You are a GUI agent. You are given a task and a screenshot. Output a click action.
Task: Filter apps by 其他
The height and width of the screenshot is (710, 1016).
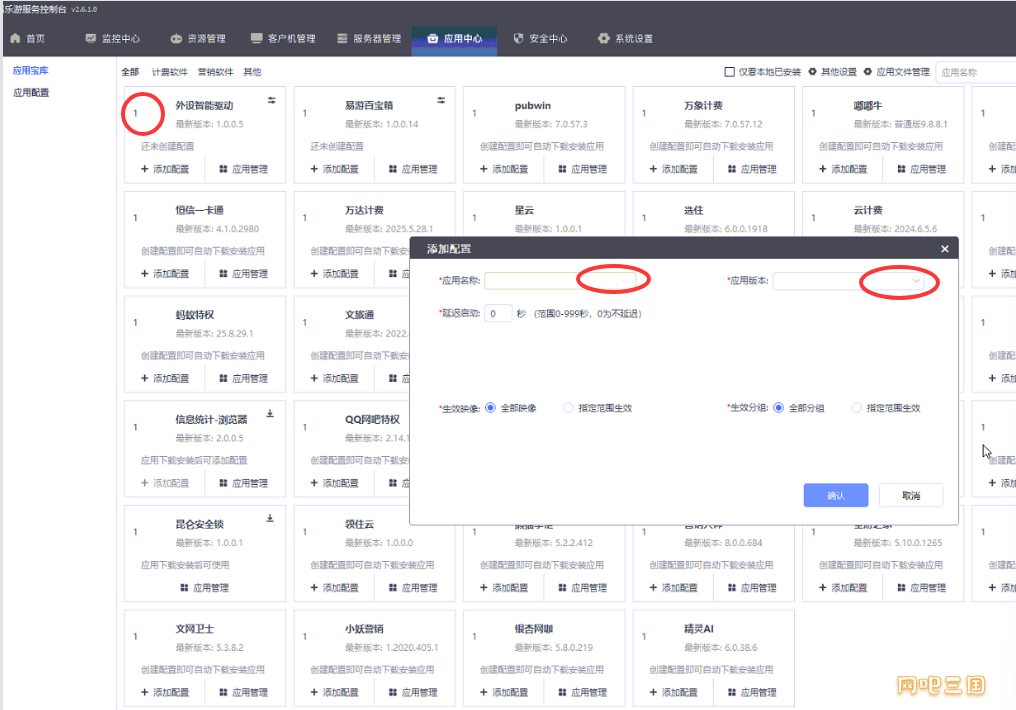tap(252, 72)
